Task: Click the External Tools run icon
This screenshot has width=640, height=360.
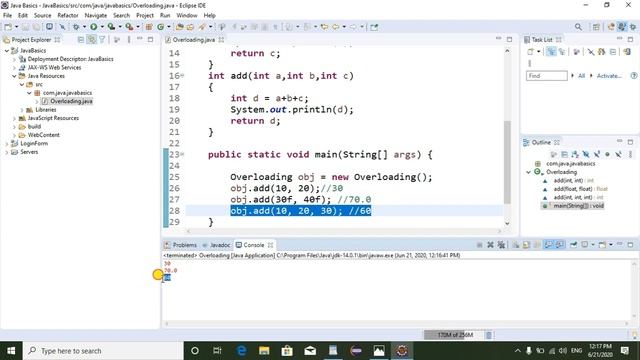Action: (x=129, y=27)
